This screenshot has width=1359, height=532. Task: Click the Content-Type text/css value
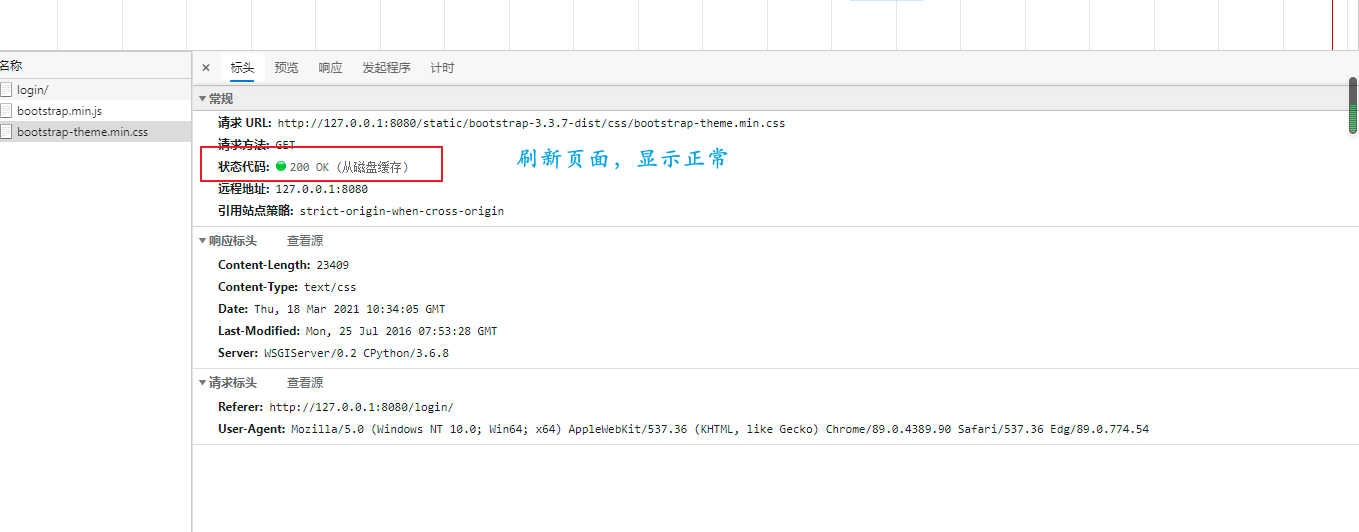coord(330,288)
